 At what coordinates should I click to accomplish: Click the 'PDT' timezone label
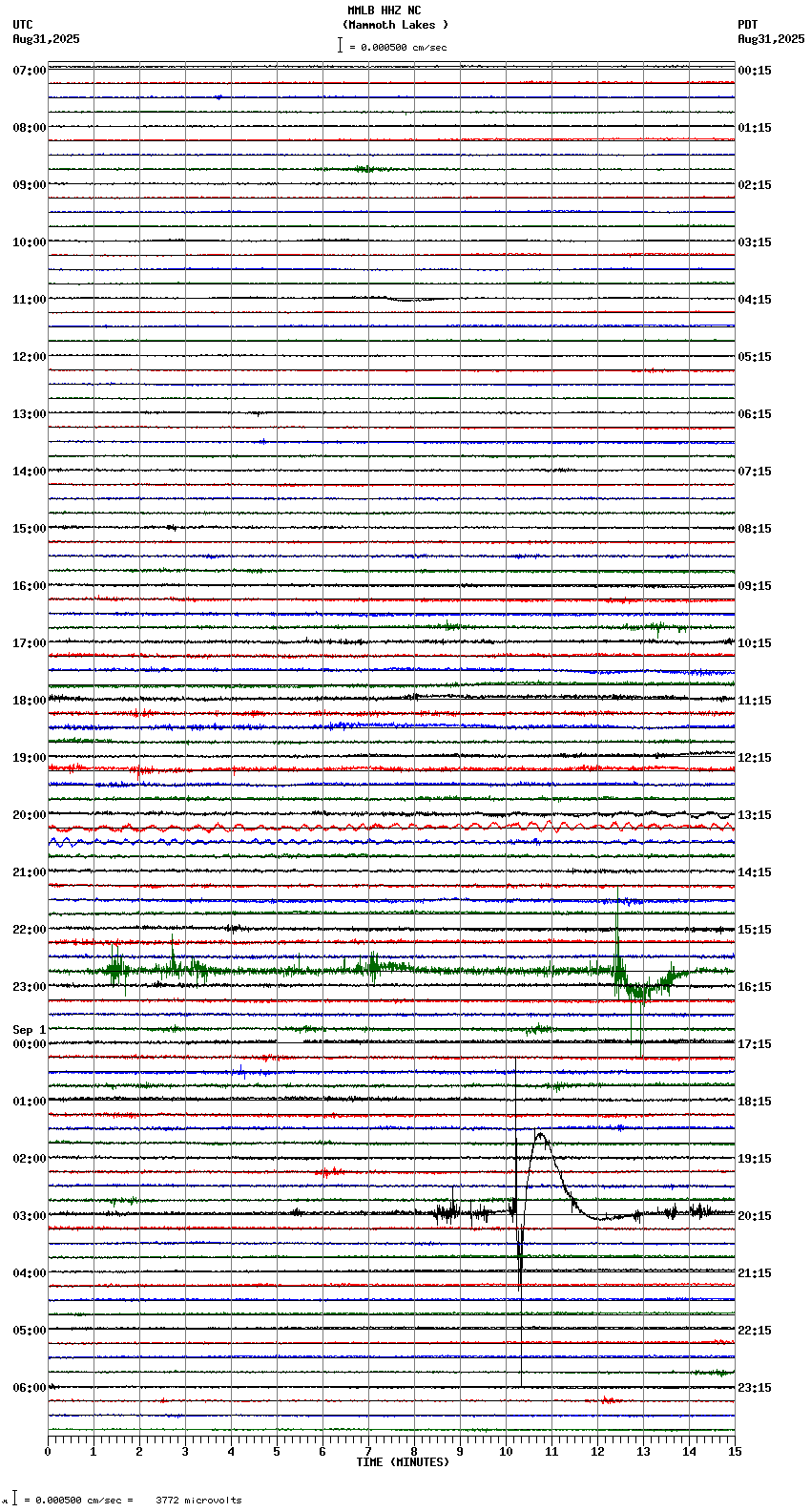coord(747,25)
